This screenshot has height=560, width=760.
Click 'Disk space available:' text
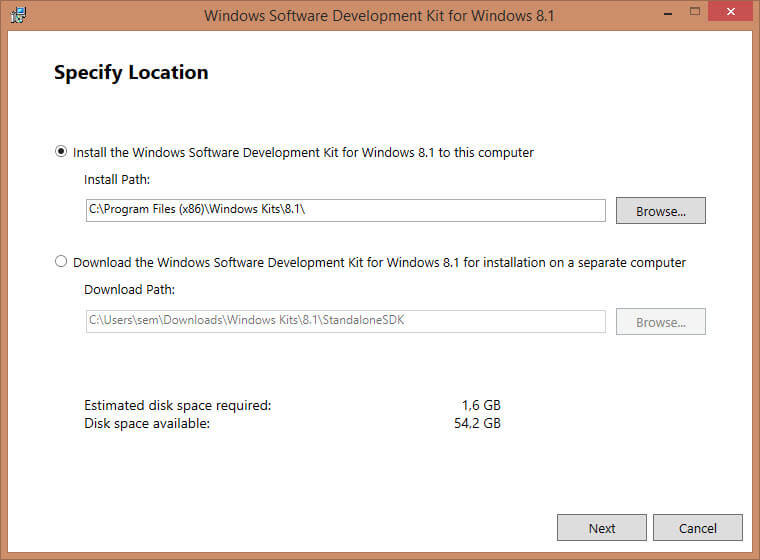[x=147, y=423]
